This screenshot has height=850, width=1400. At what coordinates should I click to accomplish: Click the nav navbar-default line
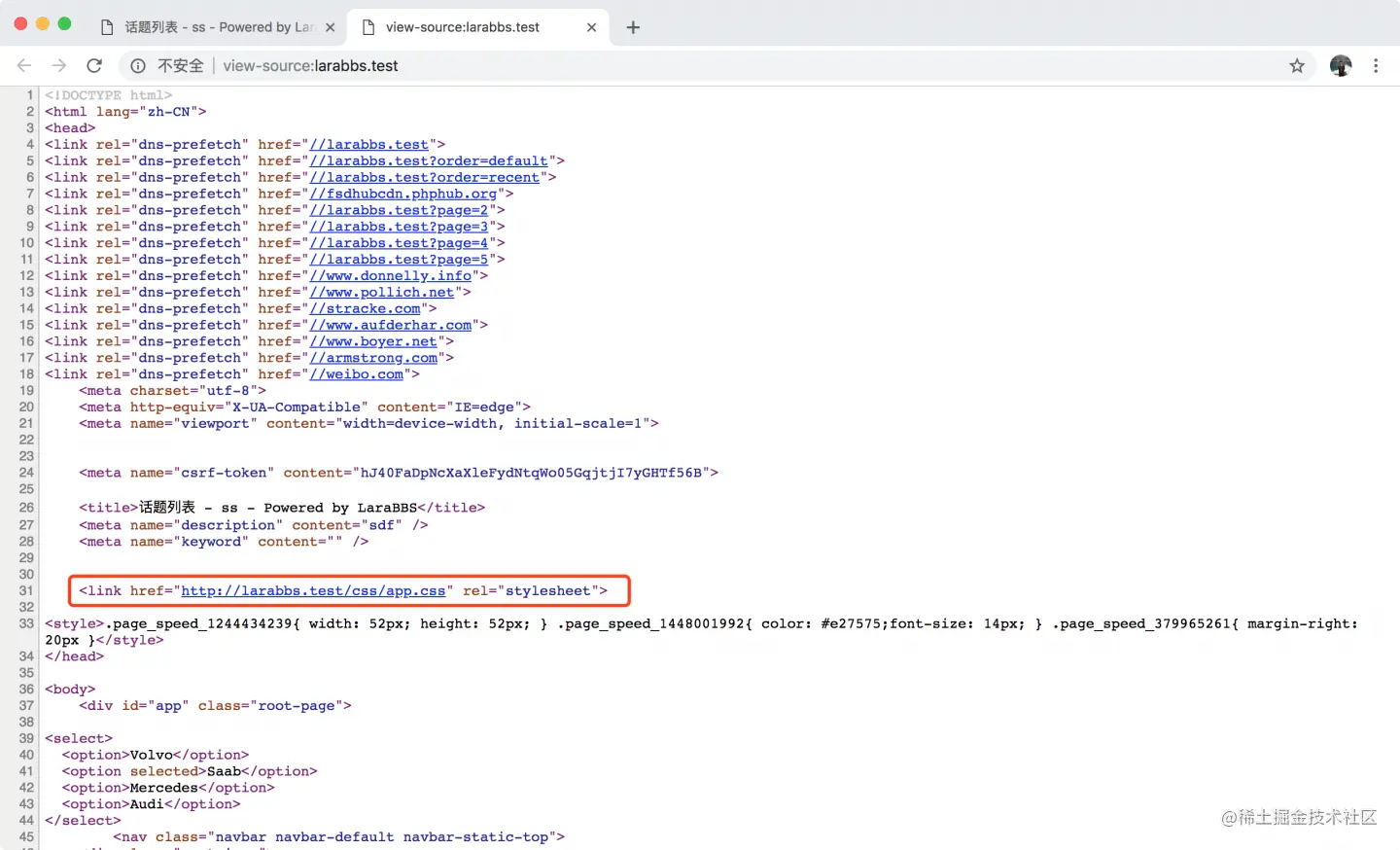pos(338,837)
